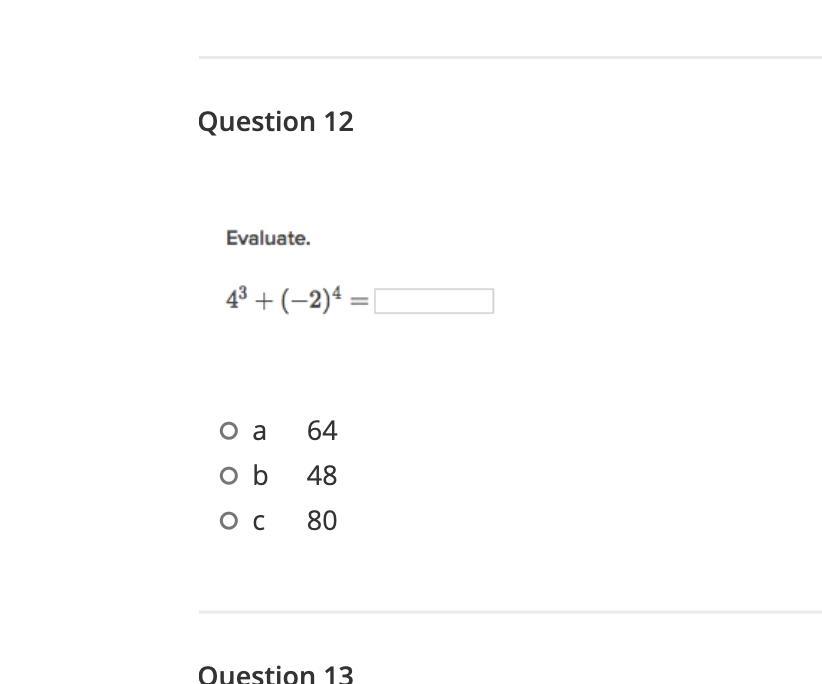
Task: Click the letter label b
Action: tap(260, 475)
